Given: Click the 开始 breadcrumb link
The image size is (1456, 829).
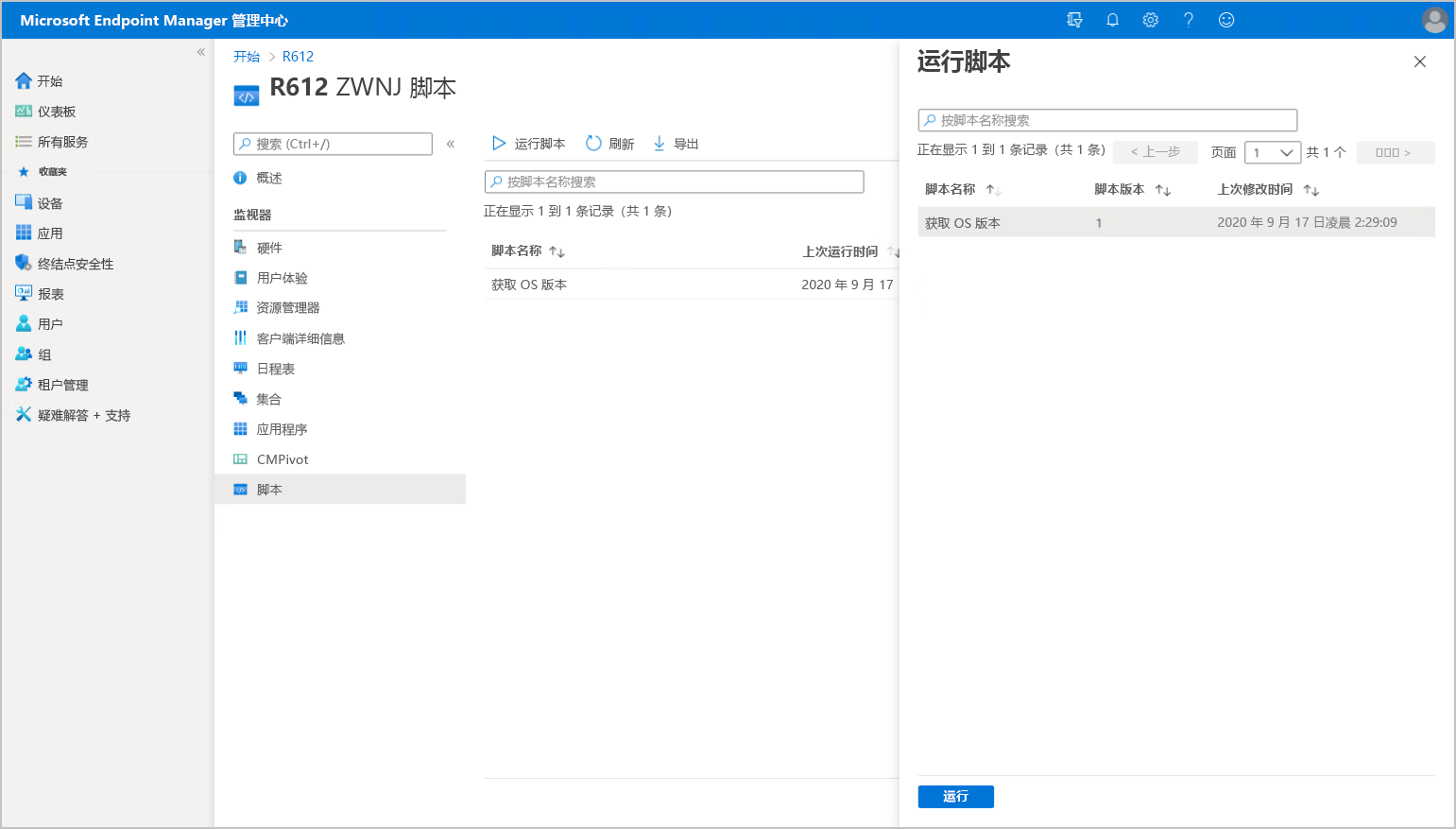Looking at the screenshot, I should click(247, 57).
